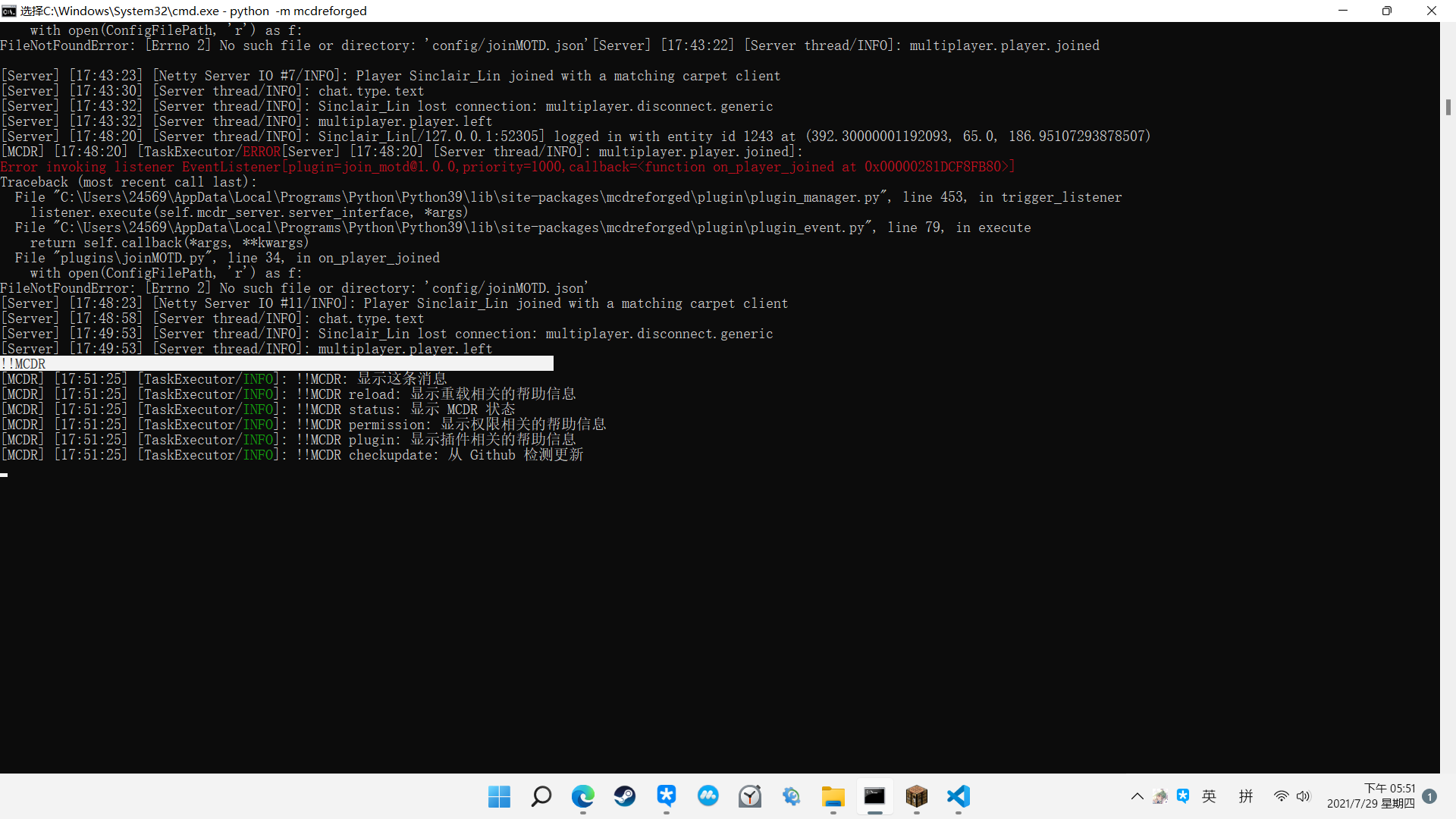
Task: Open Steam from the taskbar
Action: pos(624,797)
